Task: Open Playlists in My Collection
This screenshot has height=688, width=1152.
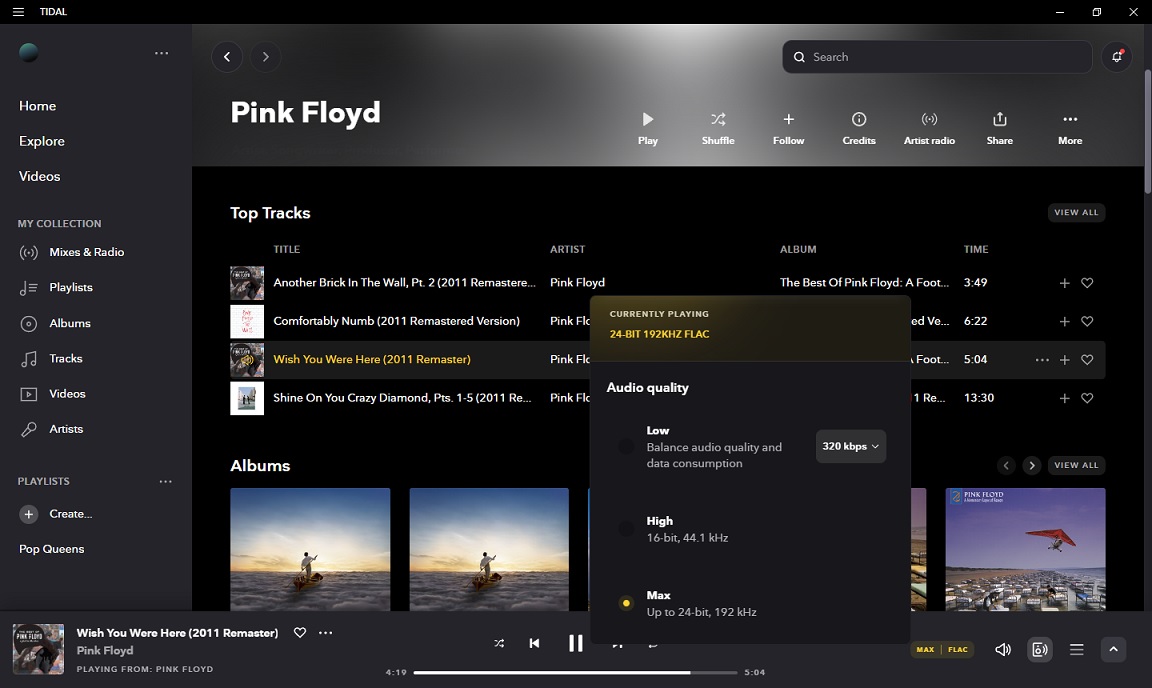Action: coord(56,287)
